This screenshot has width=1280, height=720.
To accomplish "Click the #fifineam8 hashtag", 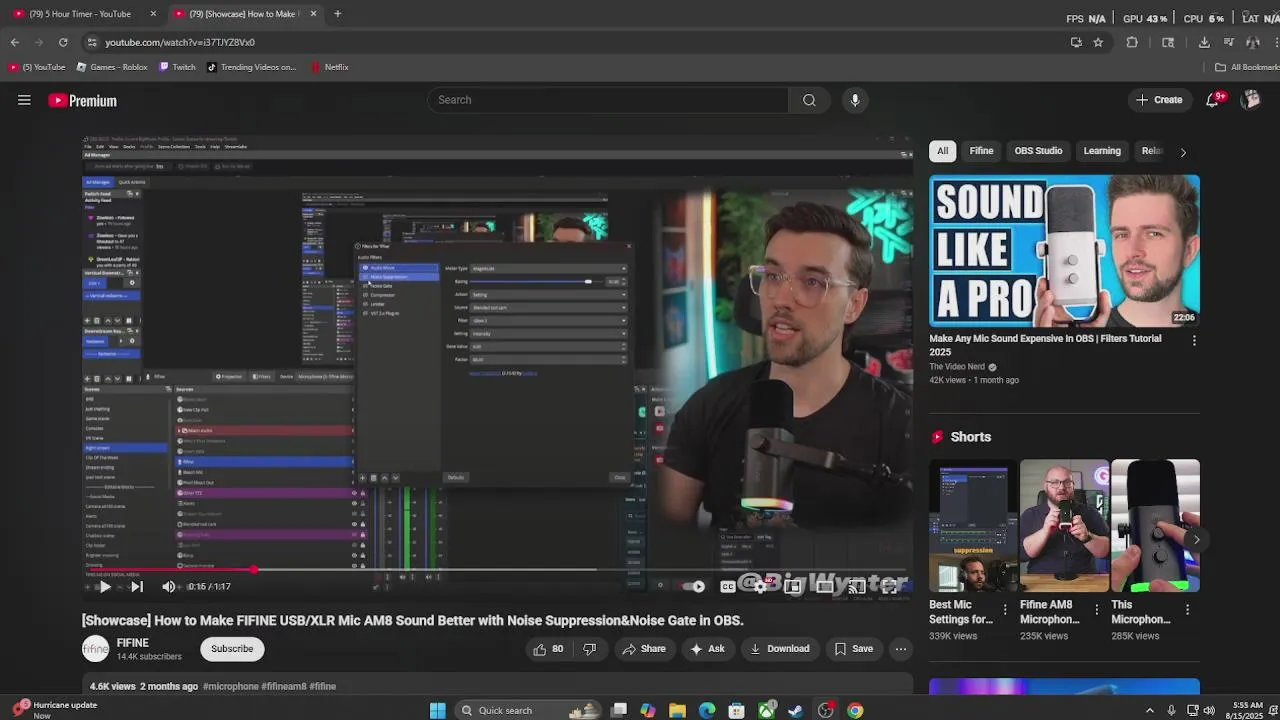I will click(x=283, y=687).
